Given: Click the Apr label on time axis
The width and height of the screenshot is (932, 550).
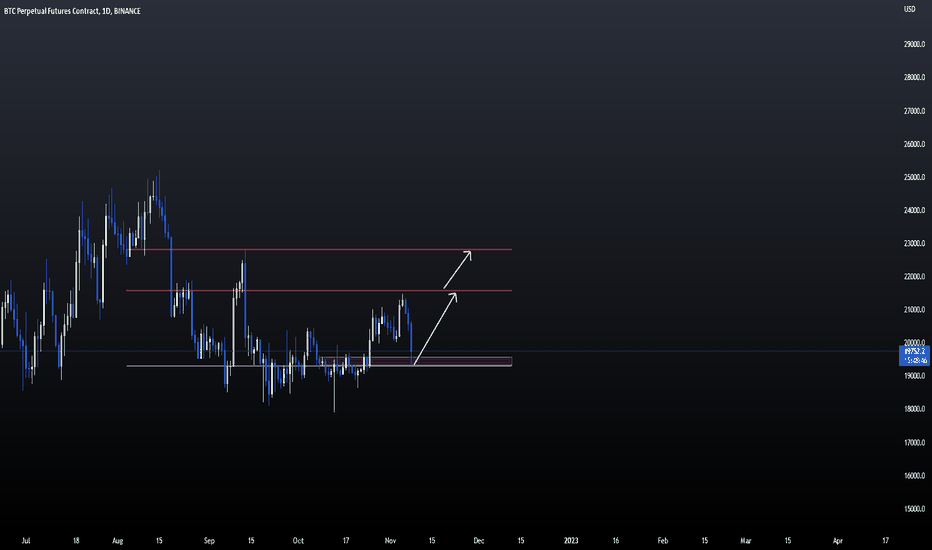Looking at the screenshot, I should 837,540.
